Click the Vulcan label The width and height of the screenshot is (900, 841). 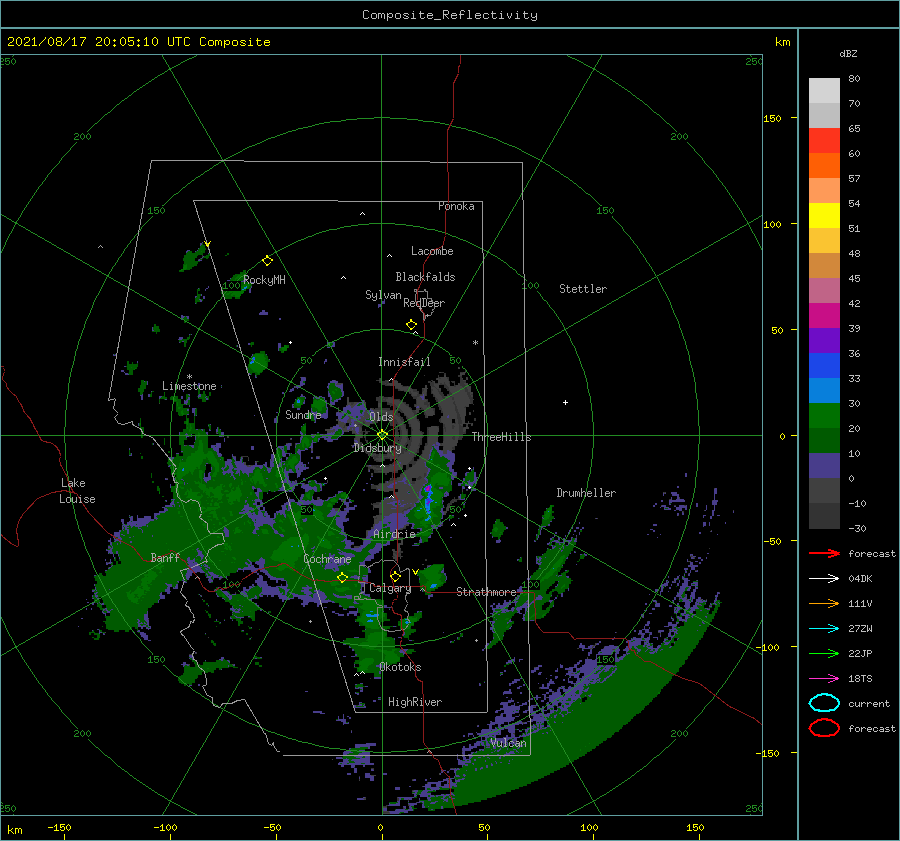click(508, 743)
